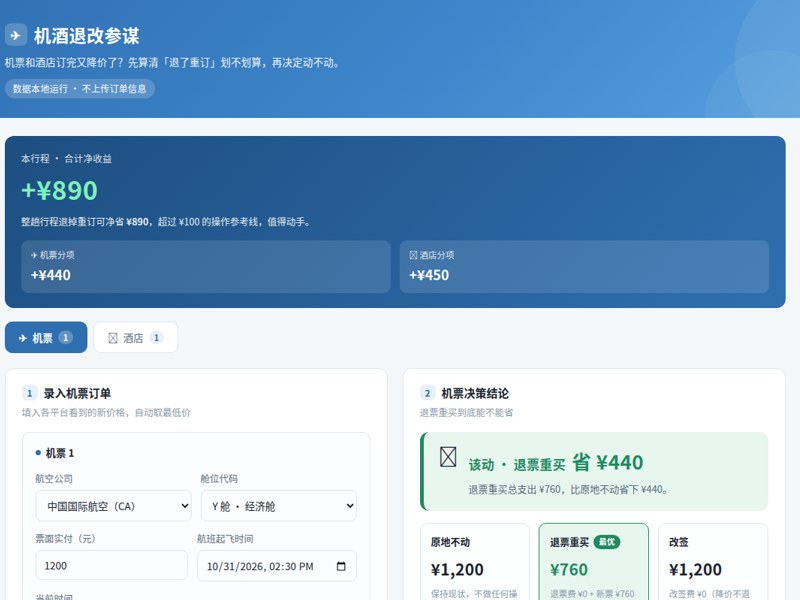Focus the 票面实付 price input field

point(111,565)
